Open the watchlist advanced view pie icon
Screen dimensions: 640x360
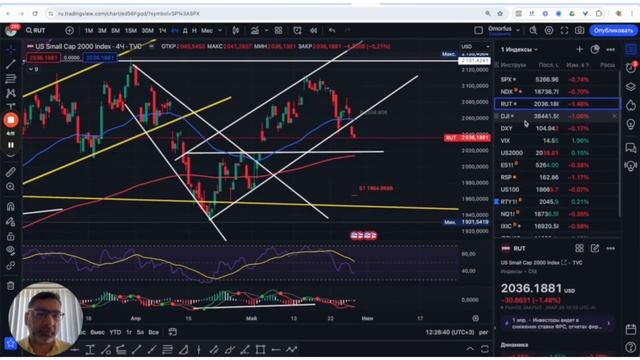[595, 49]
